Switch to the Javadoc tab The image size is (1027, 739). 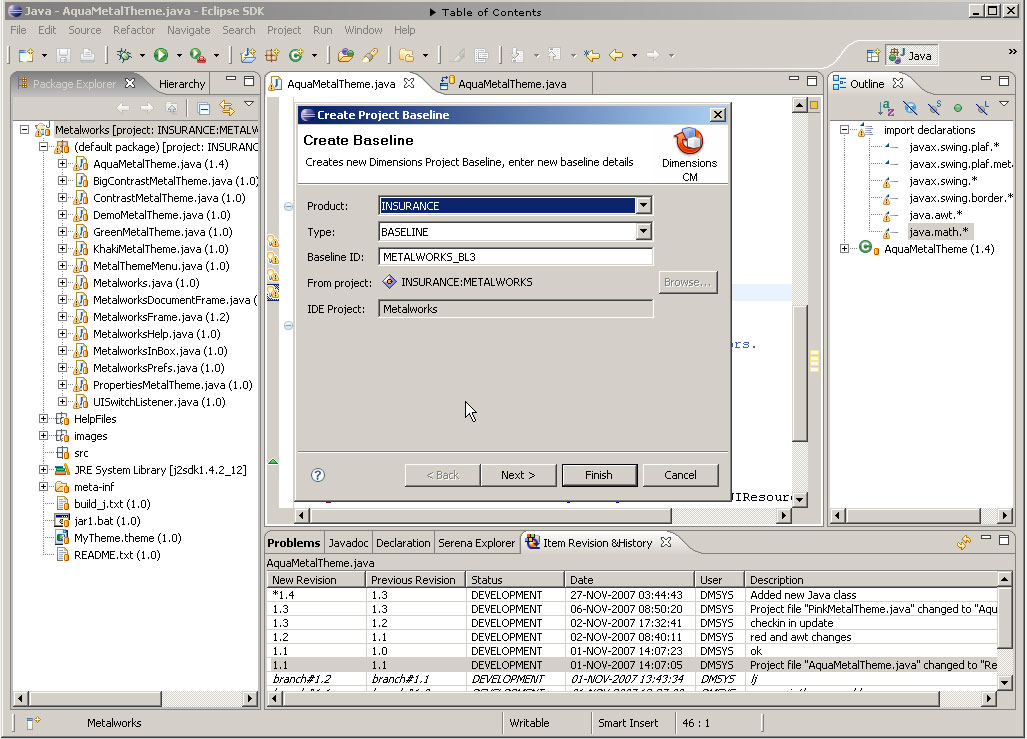[348, 543]
